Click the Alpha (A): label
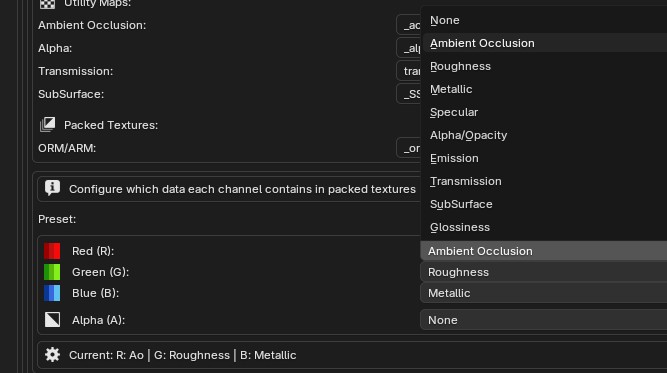 point(99,320)
